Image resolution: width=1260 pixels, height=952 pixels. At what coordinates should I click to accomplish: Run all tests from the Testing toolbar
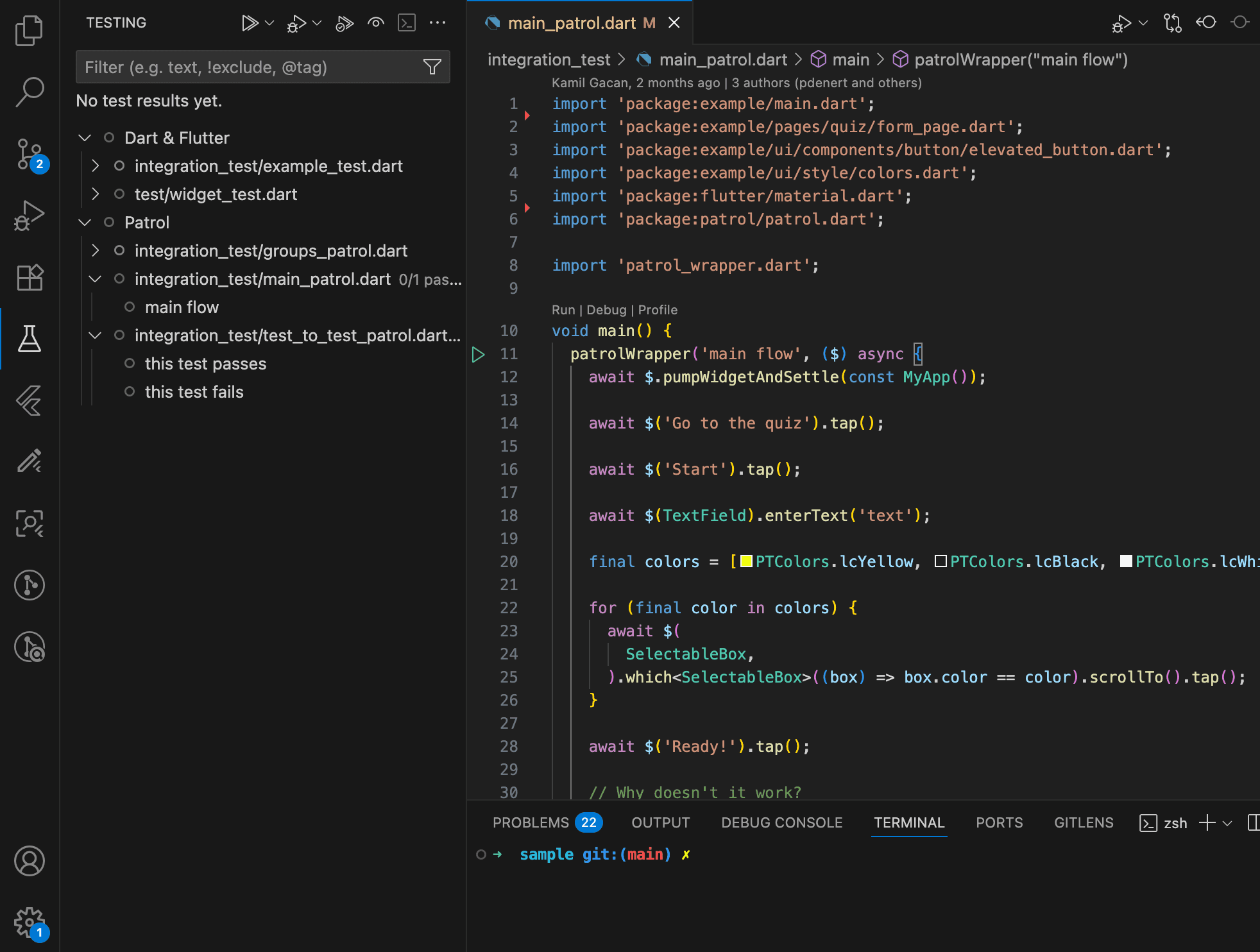click(x=250, y=22)
